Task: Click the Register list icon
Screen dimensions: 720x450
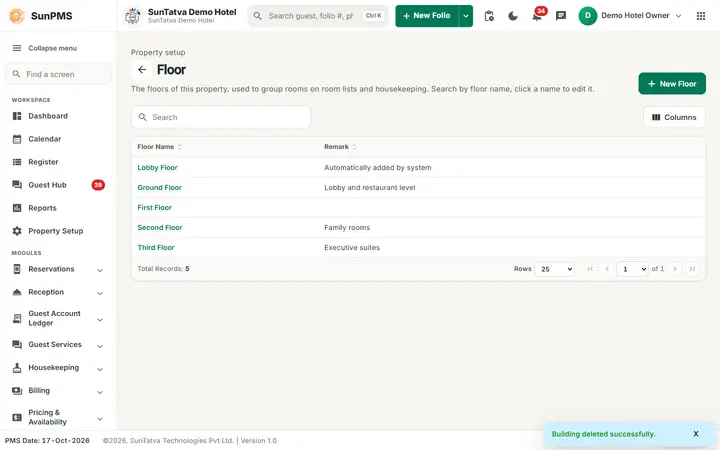Action: tap(17, 162)
